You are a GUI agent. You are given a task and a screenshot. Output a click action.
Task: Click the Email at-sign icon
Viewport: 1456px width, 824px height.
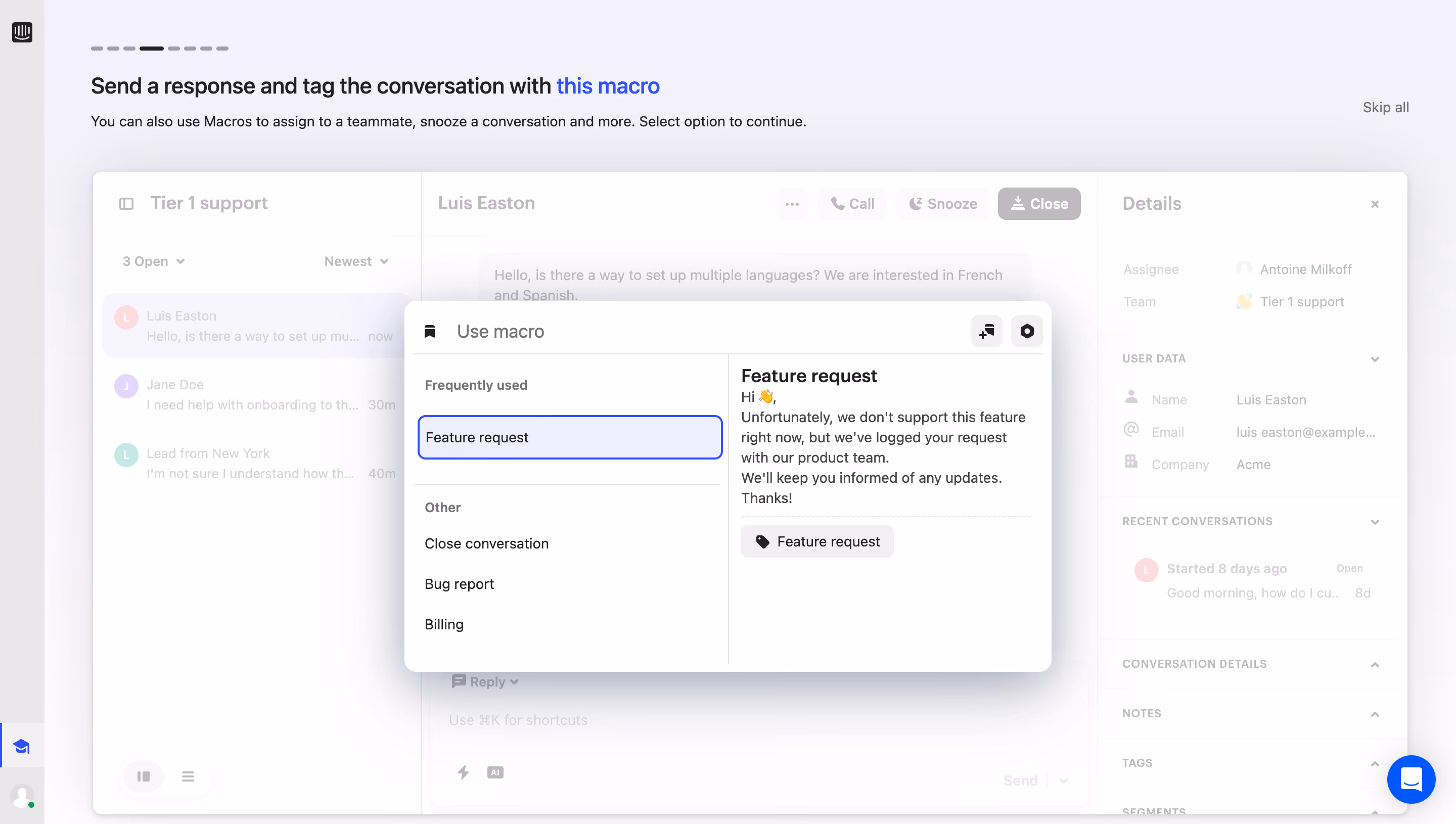[x=1130, y=429]
